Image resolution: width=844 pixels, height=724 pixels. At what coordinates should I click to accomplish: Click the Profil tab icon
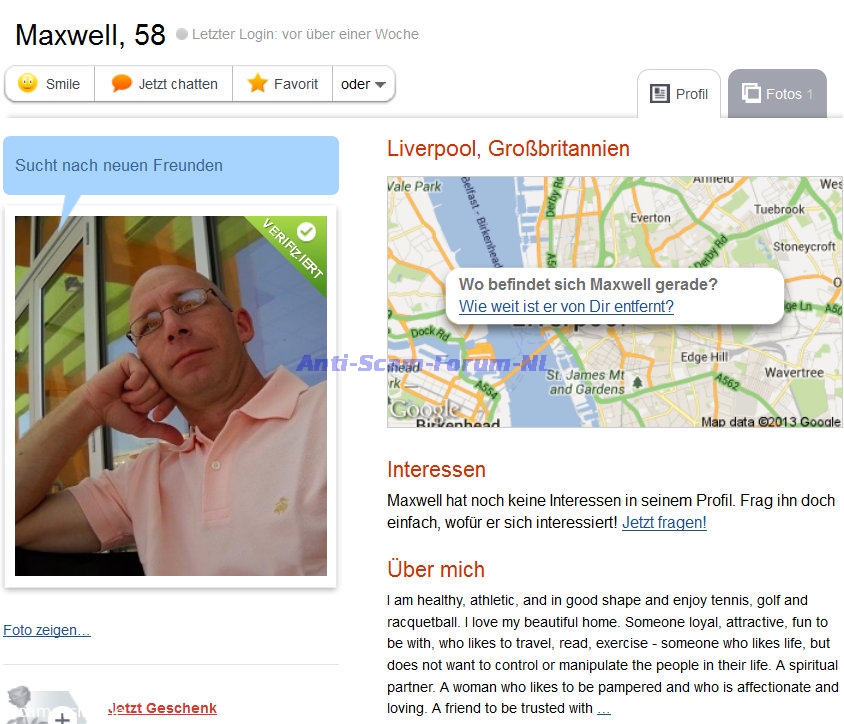click(659, 94)
